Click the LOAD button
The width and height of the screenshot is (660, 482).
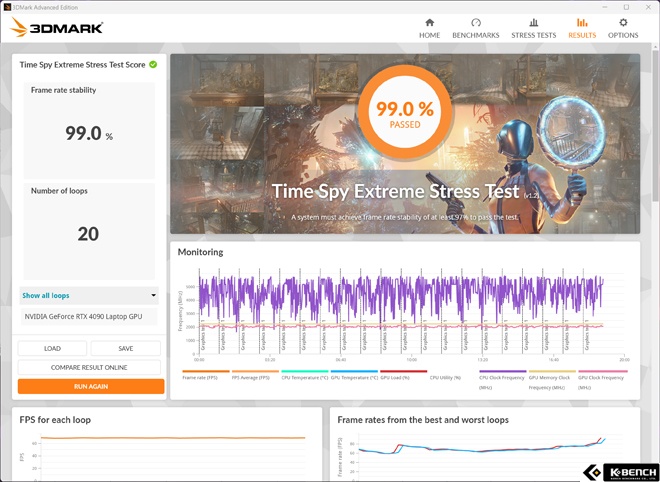pyautogui.click(x=52, y=349)
